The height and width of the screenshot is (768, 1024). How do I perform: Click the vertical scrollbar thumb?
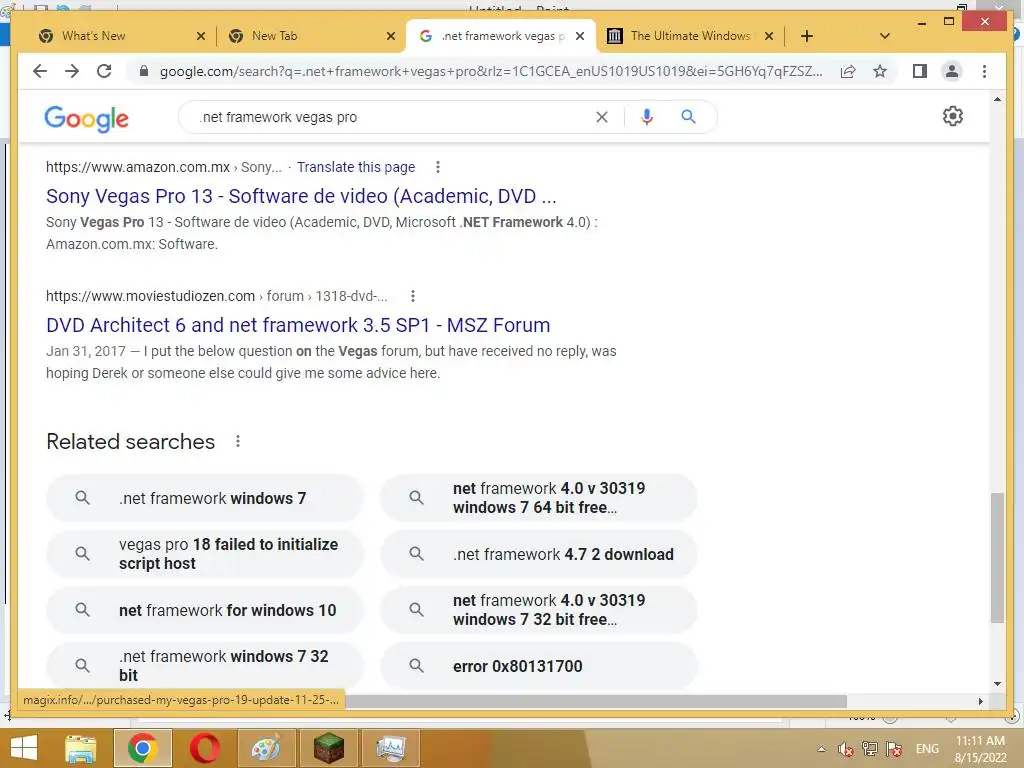pos(997,558)
